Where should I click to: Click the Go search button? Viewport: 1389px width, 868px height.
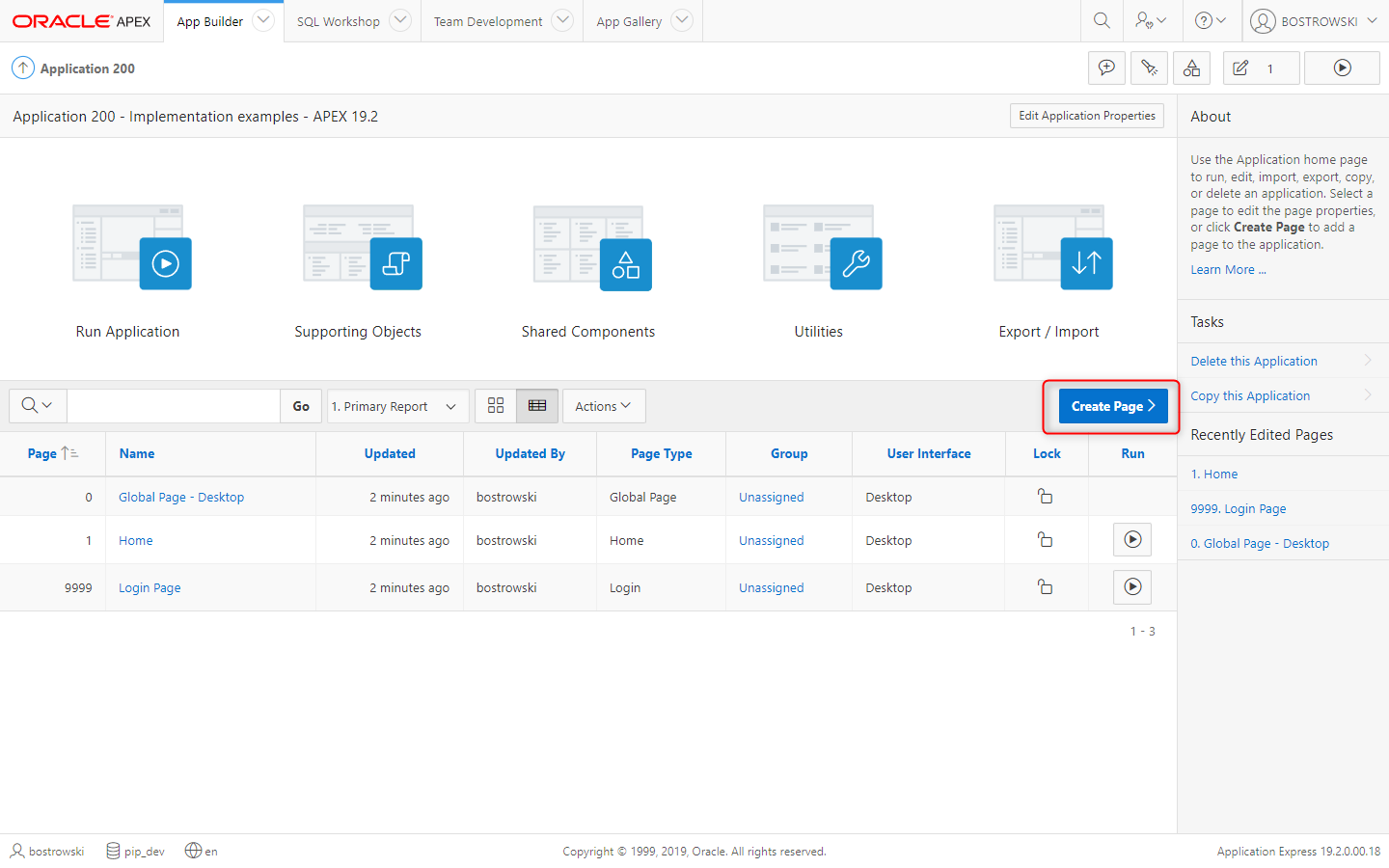301,406
